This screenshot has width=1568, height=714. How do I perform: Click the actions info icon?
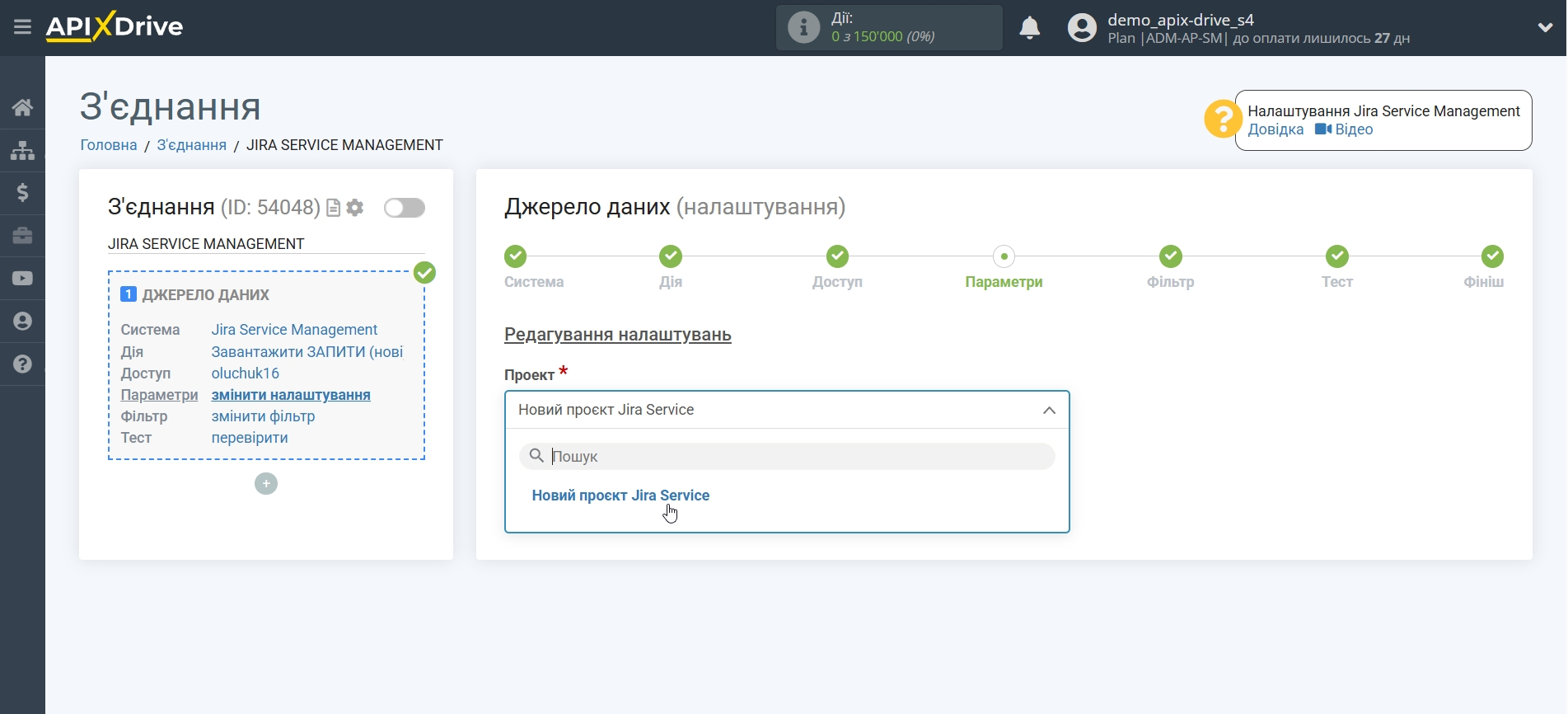803,27
